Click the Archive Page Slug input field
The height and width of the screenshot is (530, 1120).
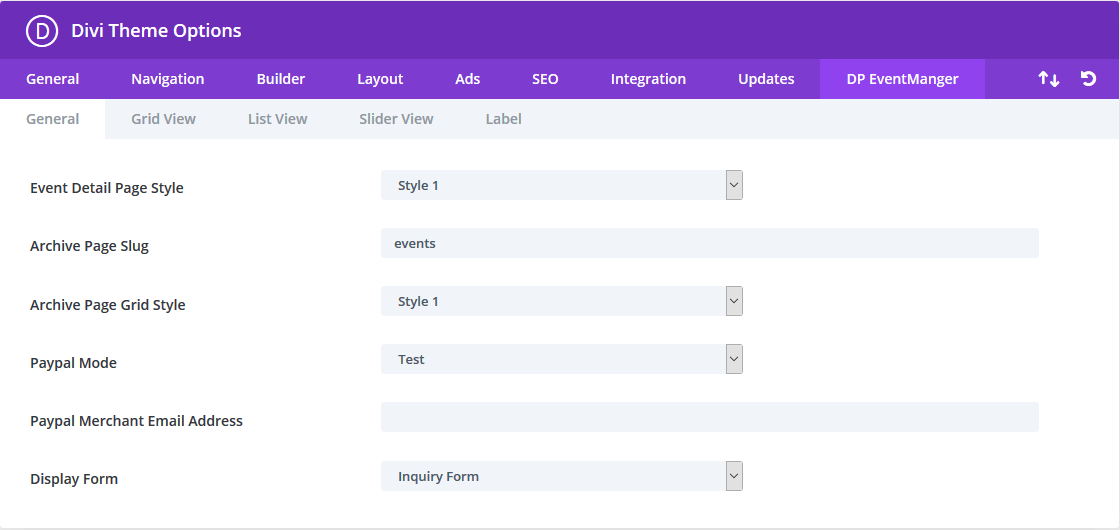[x=709, y=243]
